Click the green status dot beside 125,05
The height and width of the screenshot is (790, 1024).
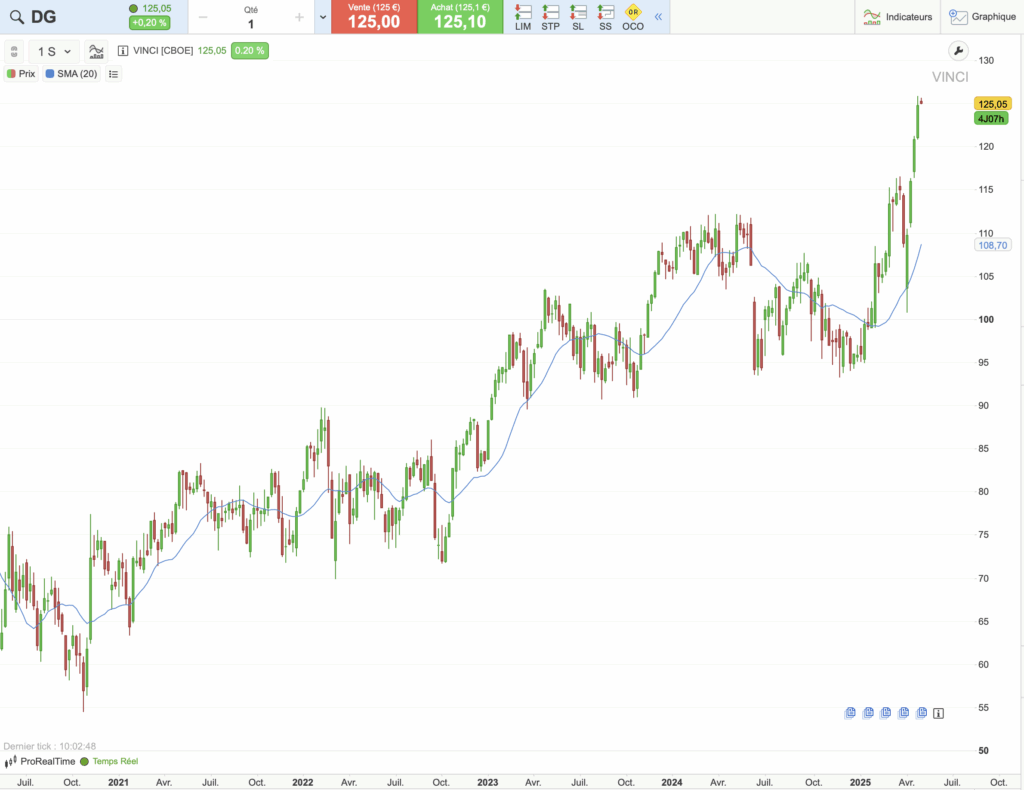pyautogui.click(x=134, y=8)
